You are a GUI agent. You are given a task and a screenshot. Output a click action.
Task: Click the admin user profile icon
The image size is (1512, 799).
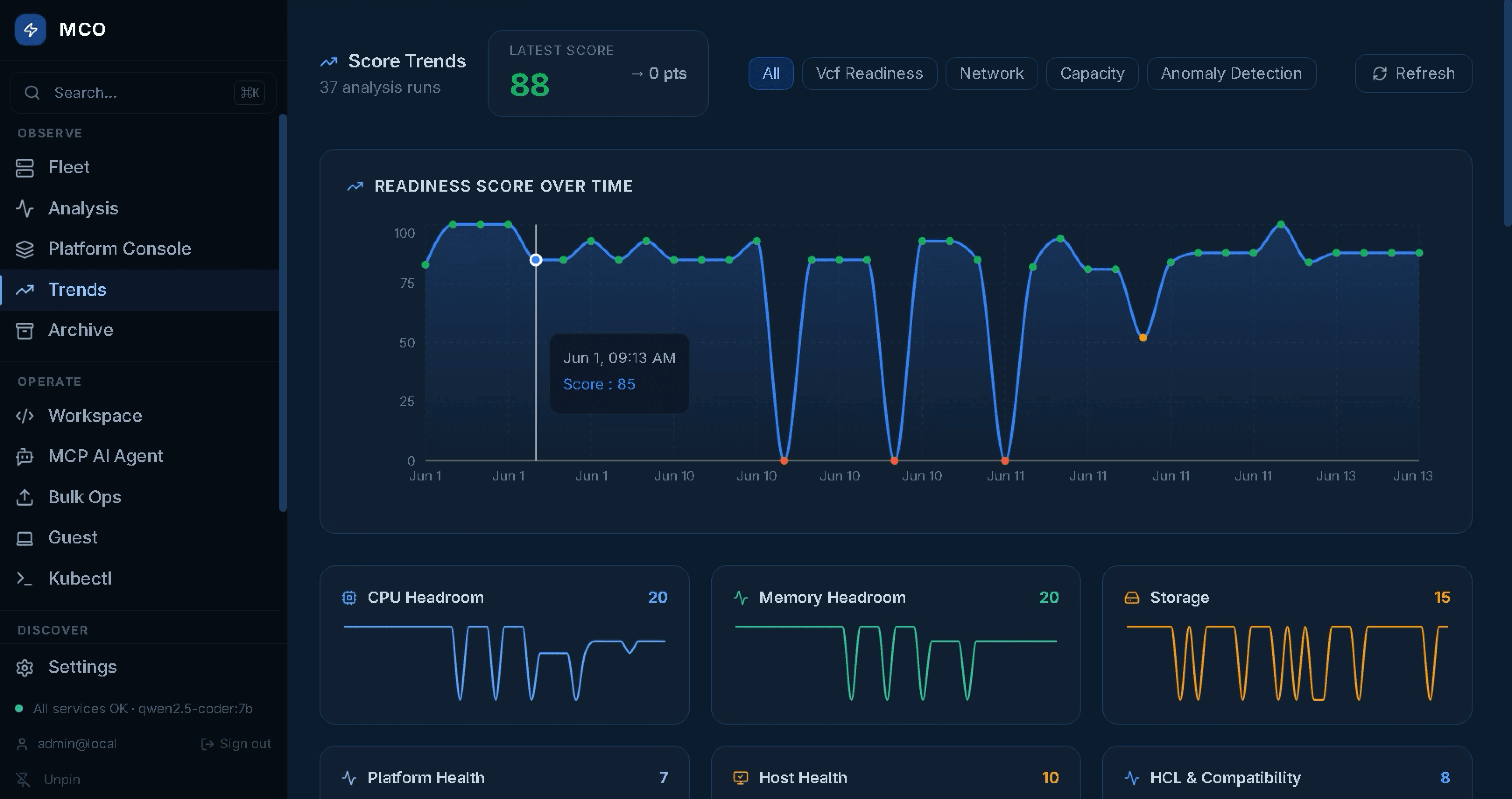22,744
